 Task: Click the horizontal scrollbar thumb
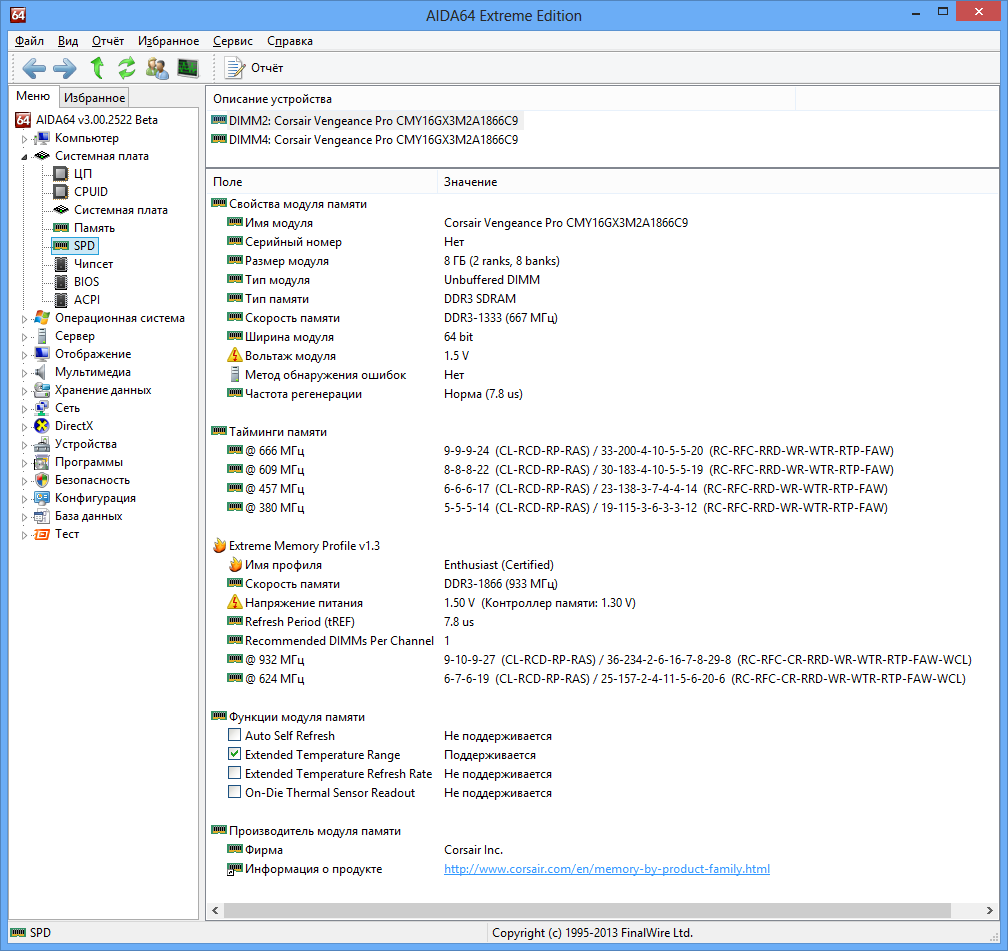tap(587, 910)
